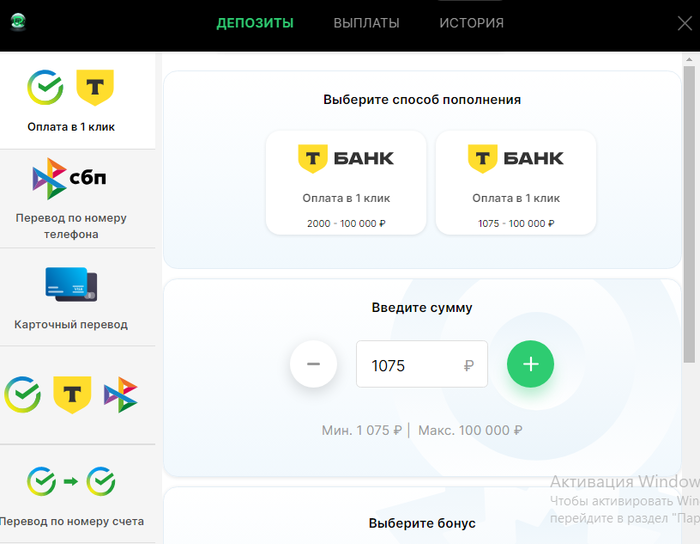Click the SBP icon in the three-logo sidebar item
Viewport: 700px width, 544px height.
tap(121, 395)
